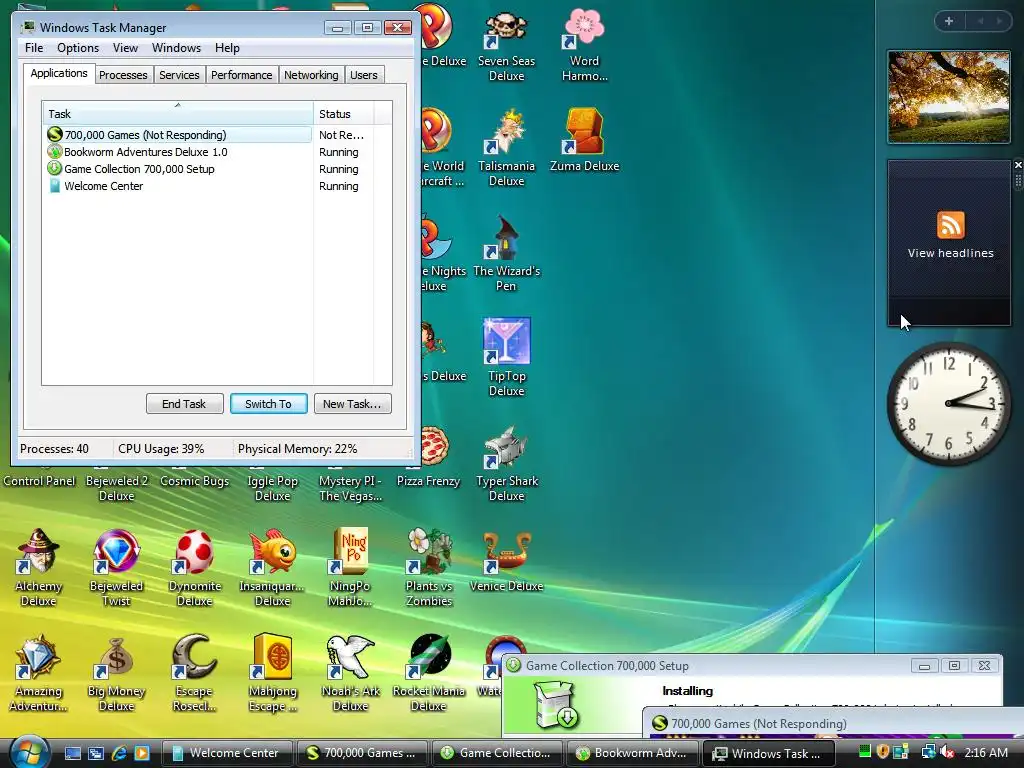
Task: Open Windows Media Player from Quick Launch
Action: click(142, 753)
